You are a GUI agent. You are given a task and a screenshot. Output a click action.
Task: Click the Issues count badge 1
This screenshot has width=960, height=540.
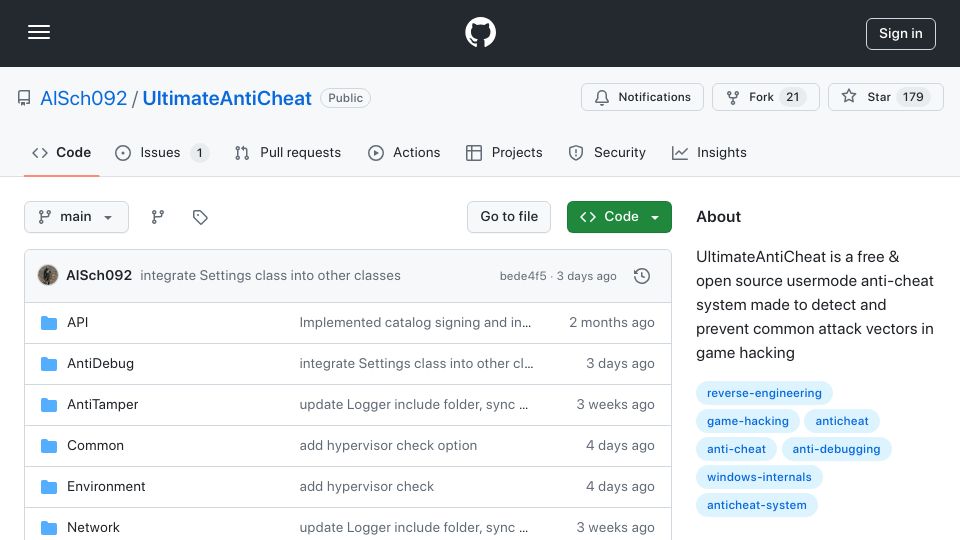point(200,152)
